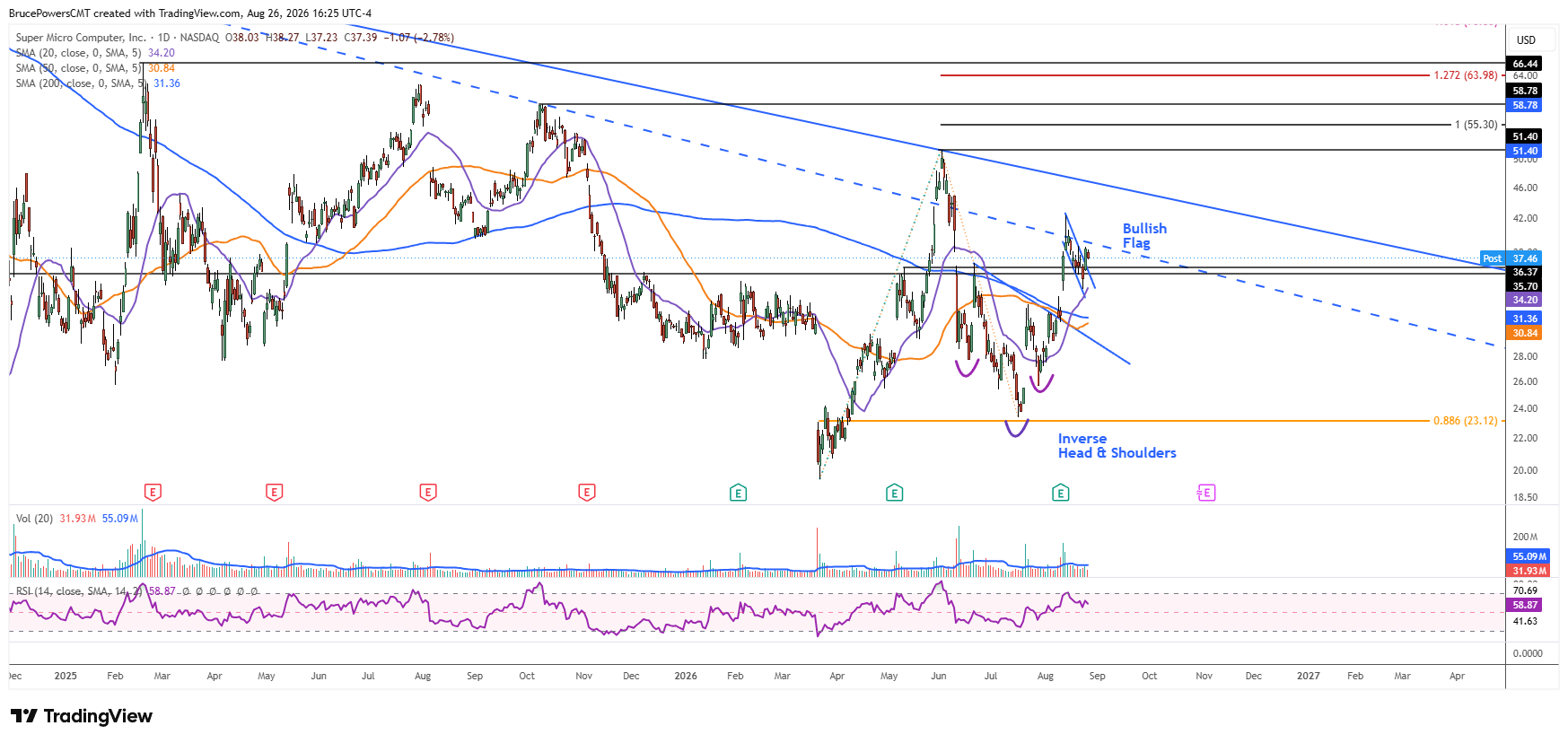
Task: Click the green earnings marker near Aug 2026
Action: click(x=1061, y=493)
